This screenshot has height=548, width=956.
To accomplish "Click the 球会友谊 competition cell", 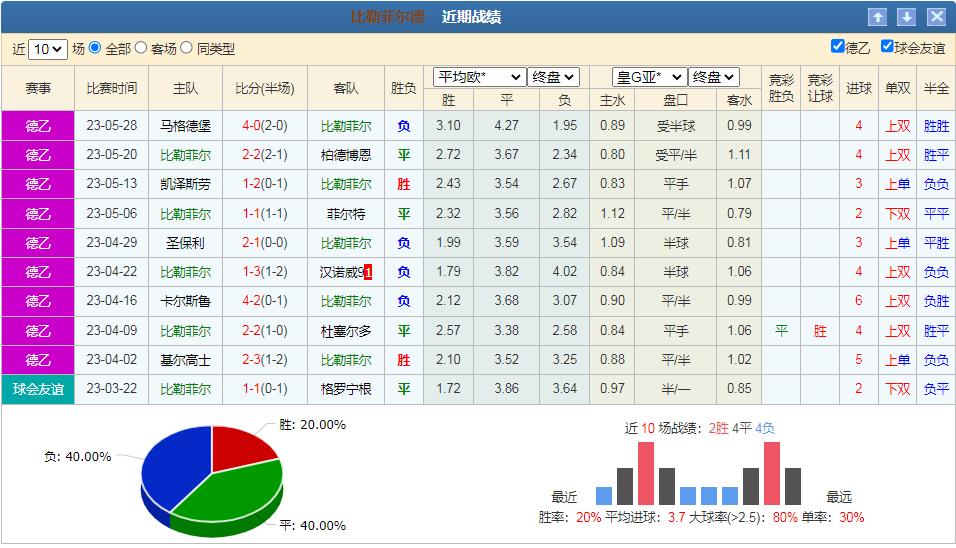I will tap(38, 389).
